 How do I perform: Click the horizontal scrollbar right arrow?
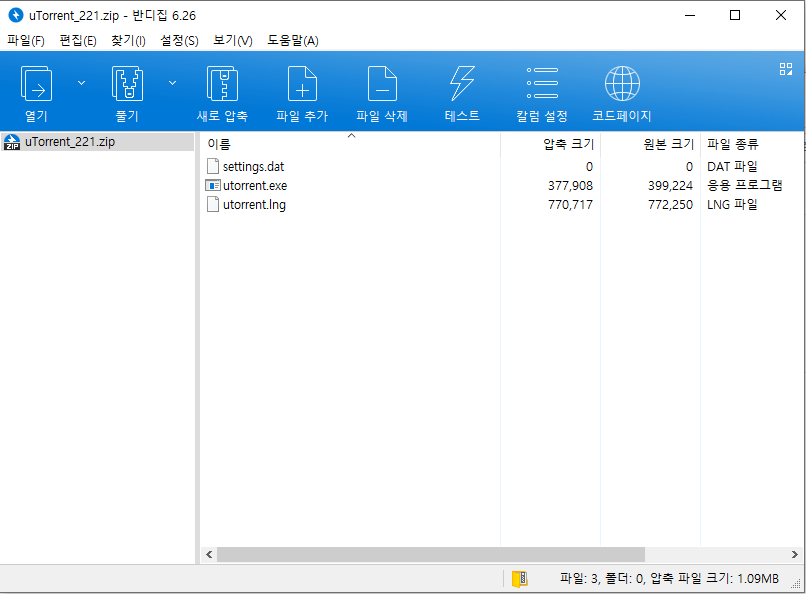click(795, 554)
